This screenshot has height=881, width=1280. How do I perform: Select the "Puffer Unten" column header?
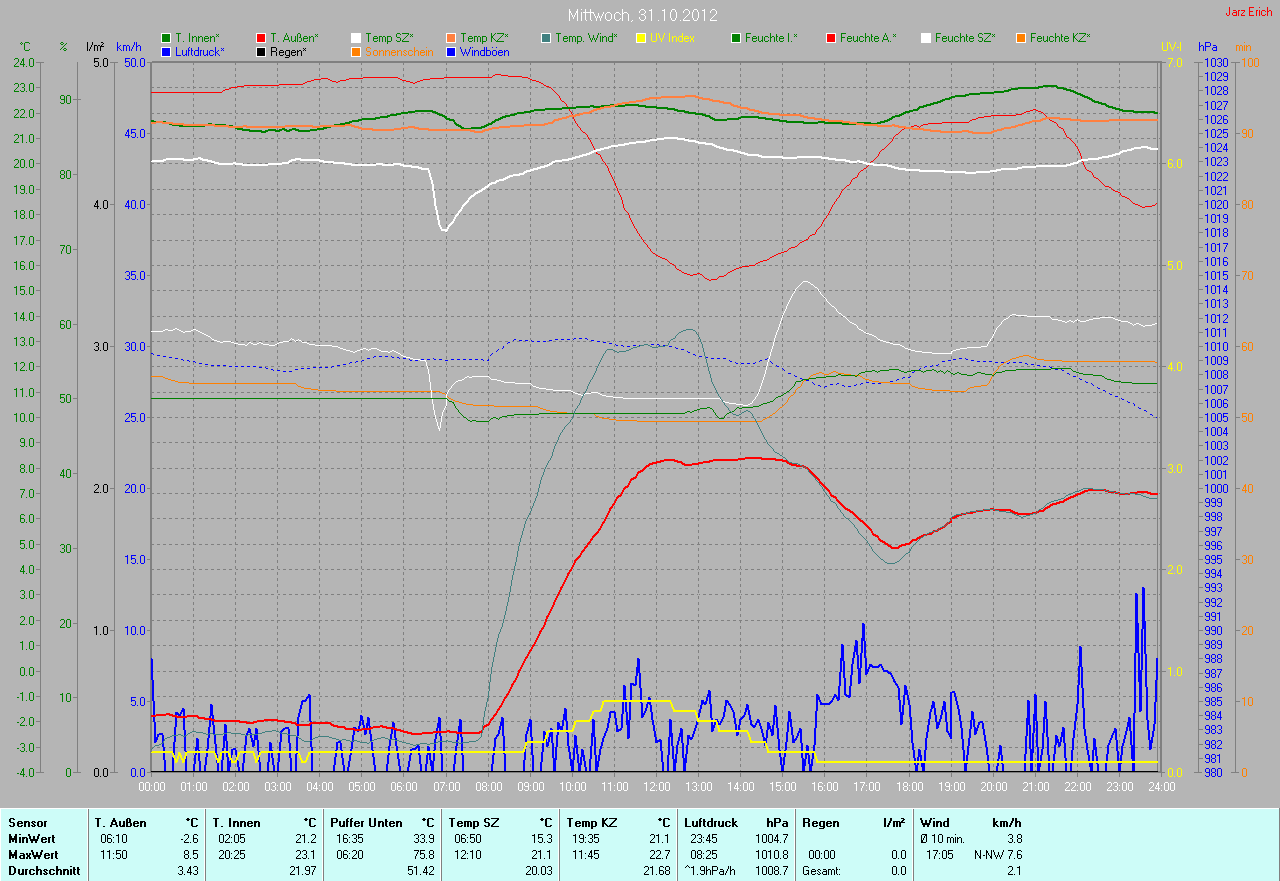pos(367,823)
